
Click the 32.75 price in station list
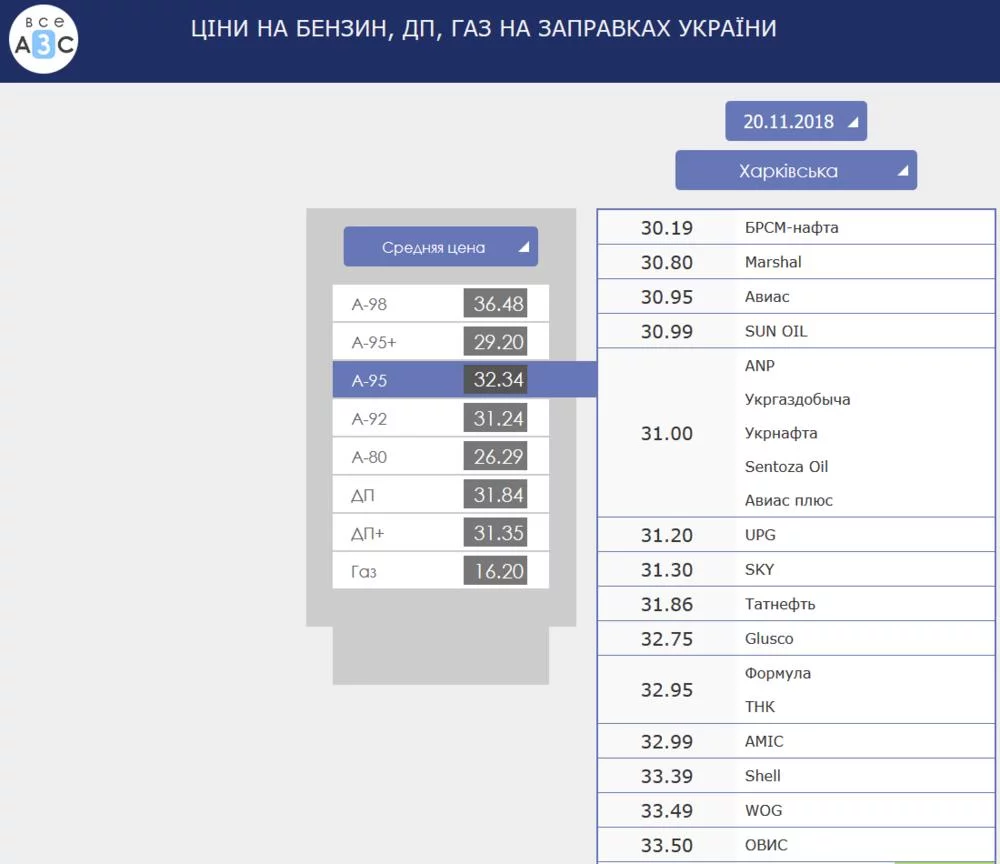666,638
